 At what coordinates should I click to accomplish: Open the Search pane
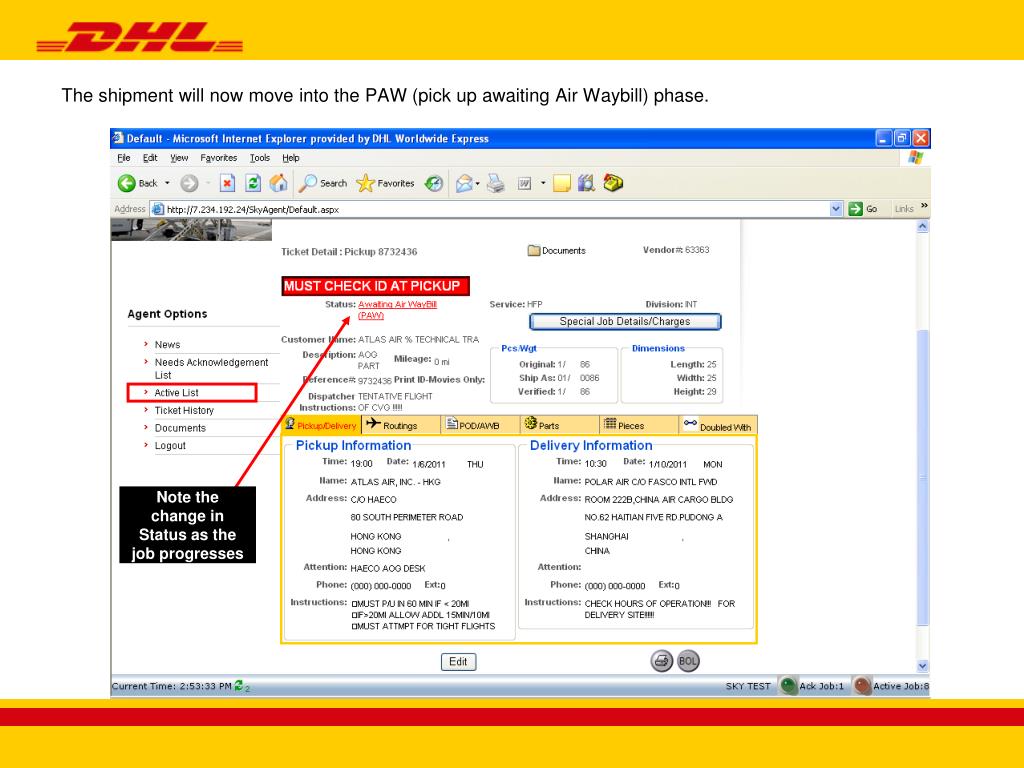(x=323, y=184)
